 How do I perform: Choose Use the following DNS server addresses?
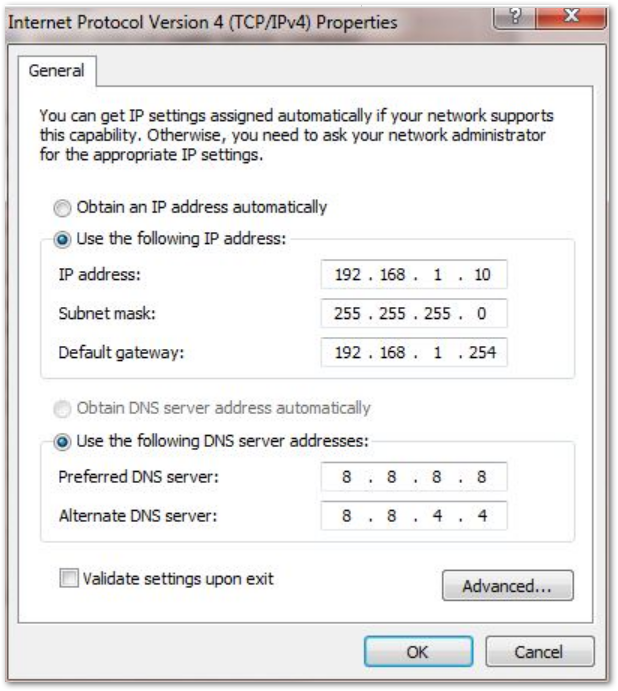[64, 440]
